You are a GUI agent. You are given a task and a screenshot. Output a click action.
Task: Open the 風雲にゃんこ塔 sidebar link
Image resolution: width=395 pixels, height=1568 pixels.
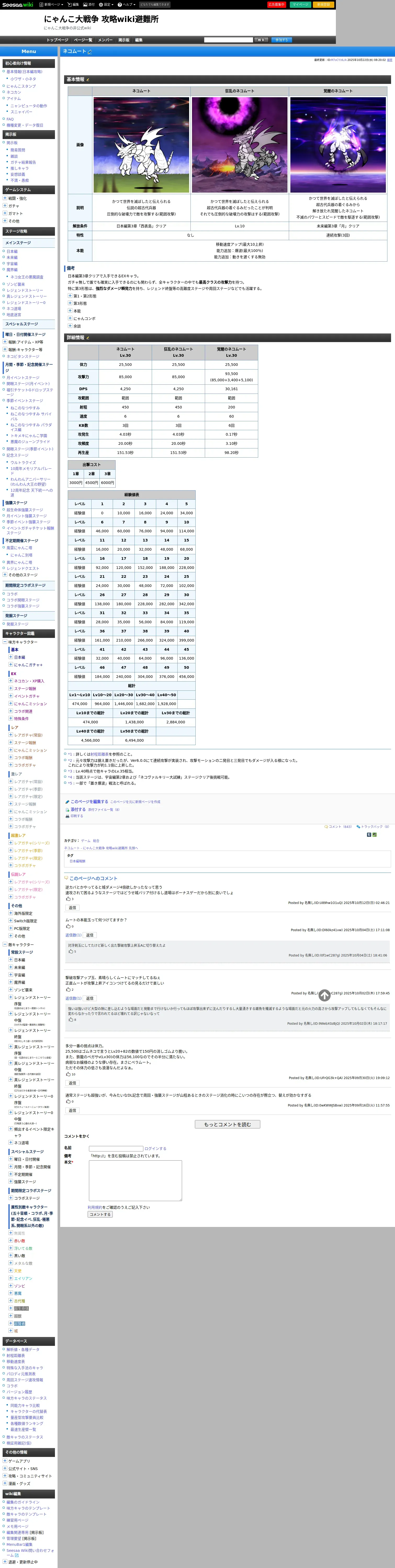tap(20, 548)
